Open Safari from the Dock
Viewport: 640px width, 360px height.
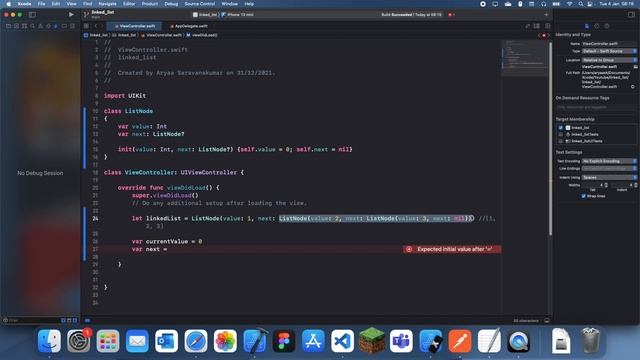[196, 341]
